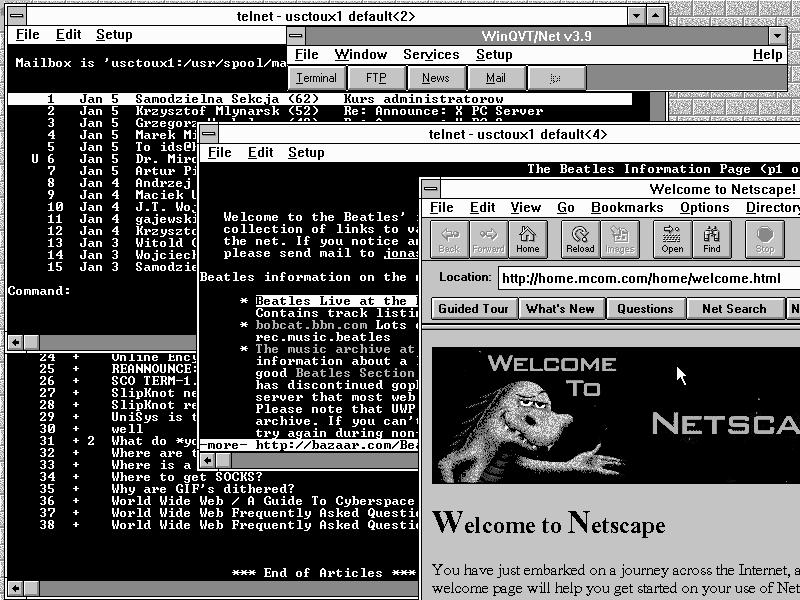Click the Open icon in Netscape toolbar
800x600 pixels.
672,239
